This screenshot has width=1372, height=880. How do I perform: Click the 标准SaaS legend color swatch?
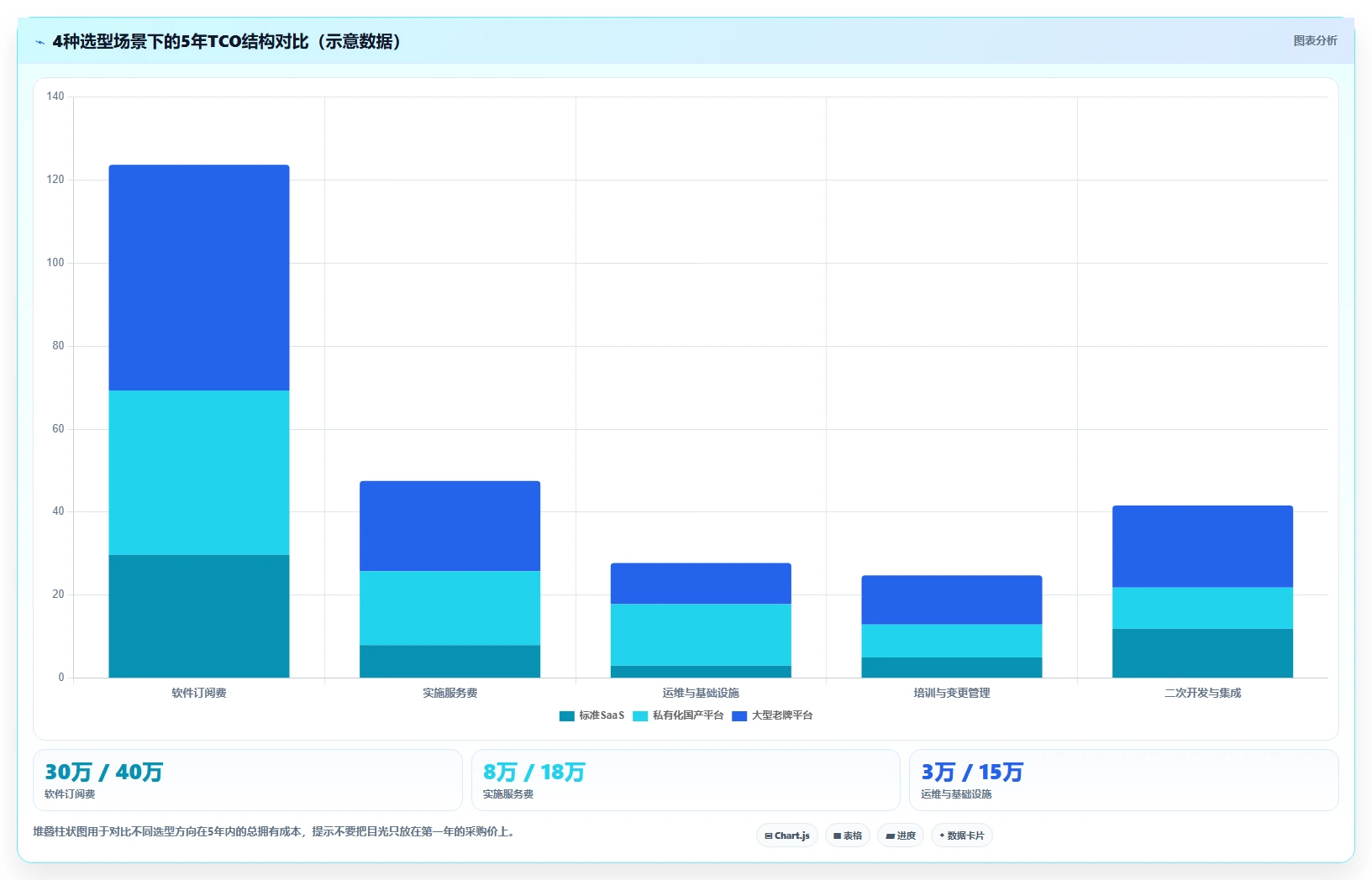pos(567,716)
